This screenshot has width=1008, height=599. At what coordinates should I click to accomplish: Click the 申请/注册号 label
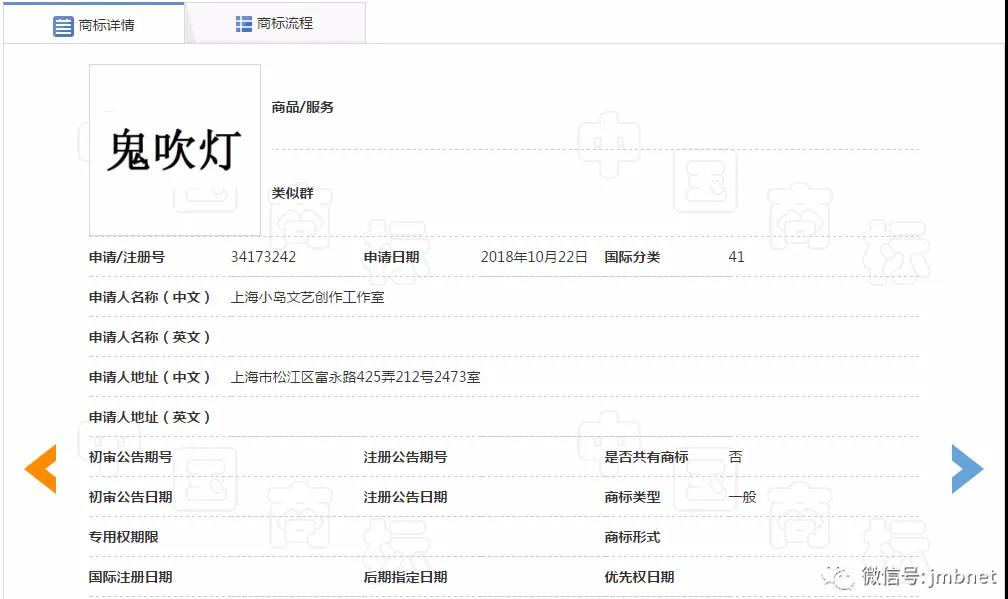tap(127, 257)
